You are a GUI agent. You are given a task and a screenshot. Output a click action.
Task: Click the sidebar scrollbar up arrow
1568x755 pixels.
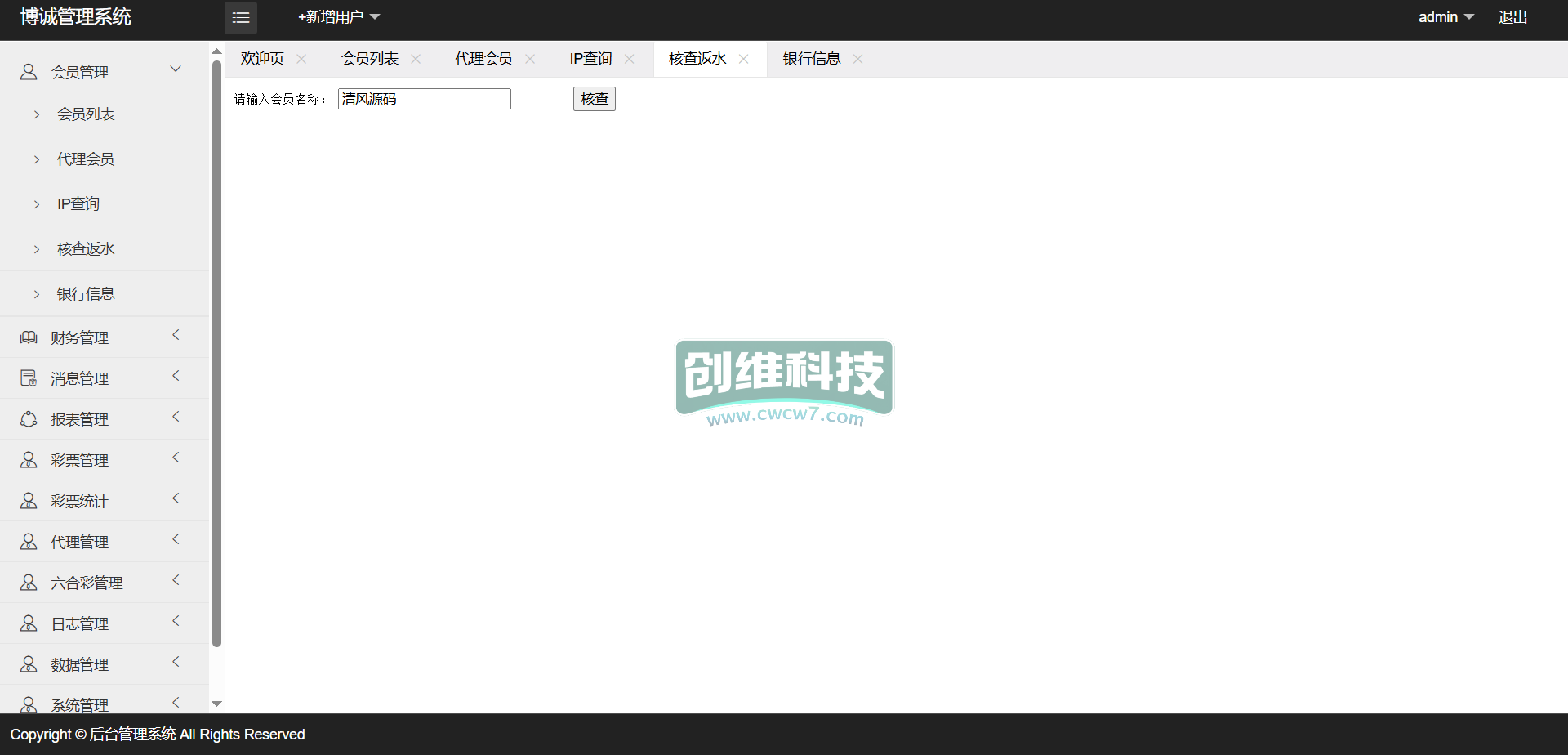pyautogui.click(x=216, y=51)
